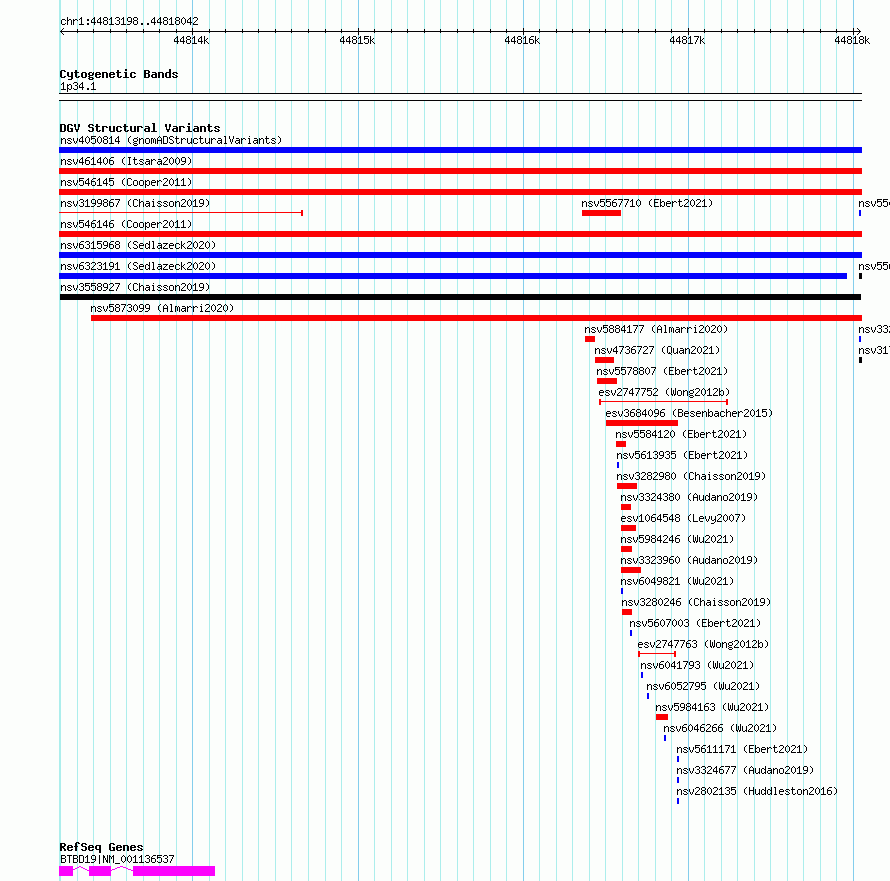Click esv1064548 (Levy2007) label
890x881 pixels.
[683, 518]
